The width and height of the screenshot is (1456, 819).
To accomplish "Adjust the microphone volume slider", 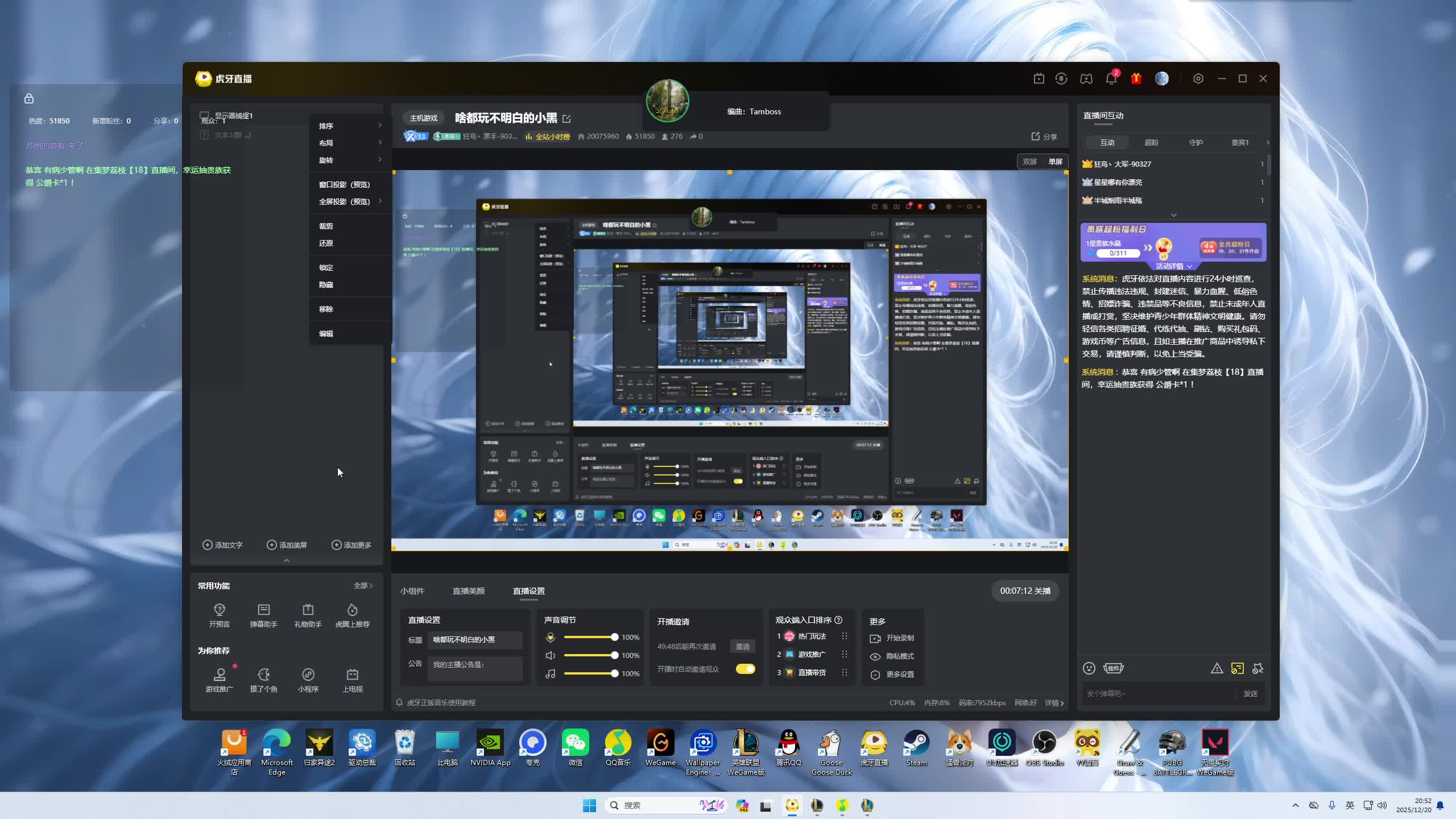I will pos(614,638).
